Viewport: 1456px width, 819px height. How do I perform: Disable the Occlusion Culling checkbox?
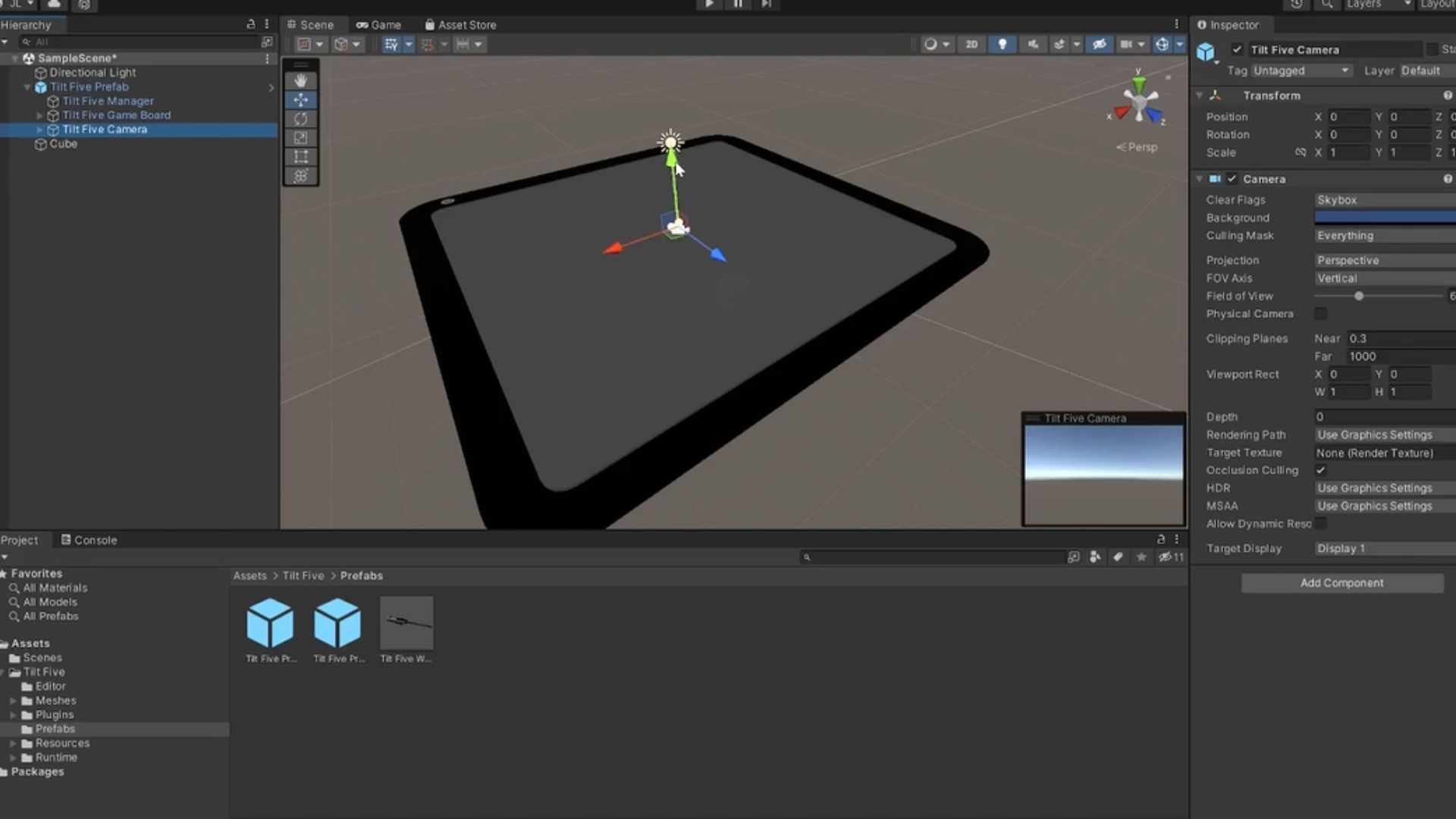1320,470
